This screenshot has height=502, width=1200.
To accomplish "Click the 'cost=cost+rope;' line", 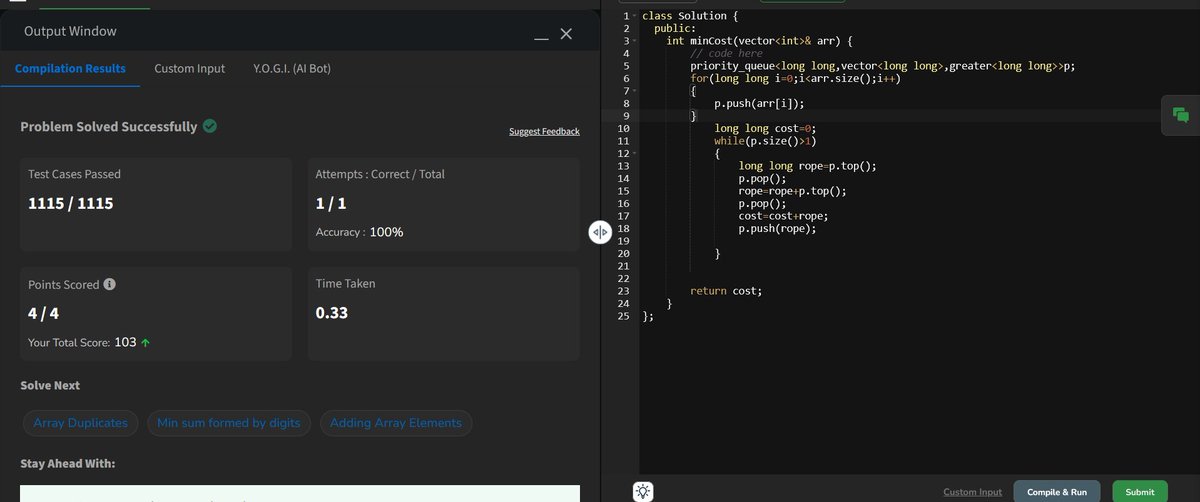I will tap(783, 216).
